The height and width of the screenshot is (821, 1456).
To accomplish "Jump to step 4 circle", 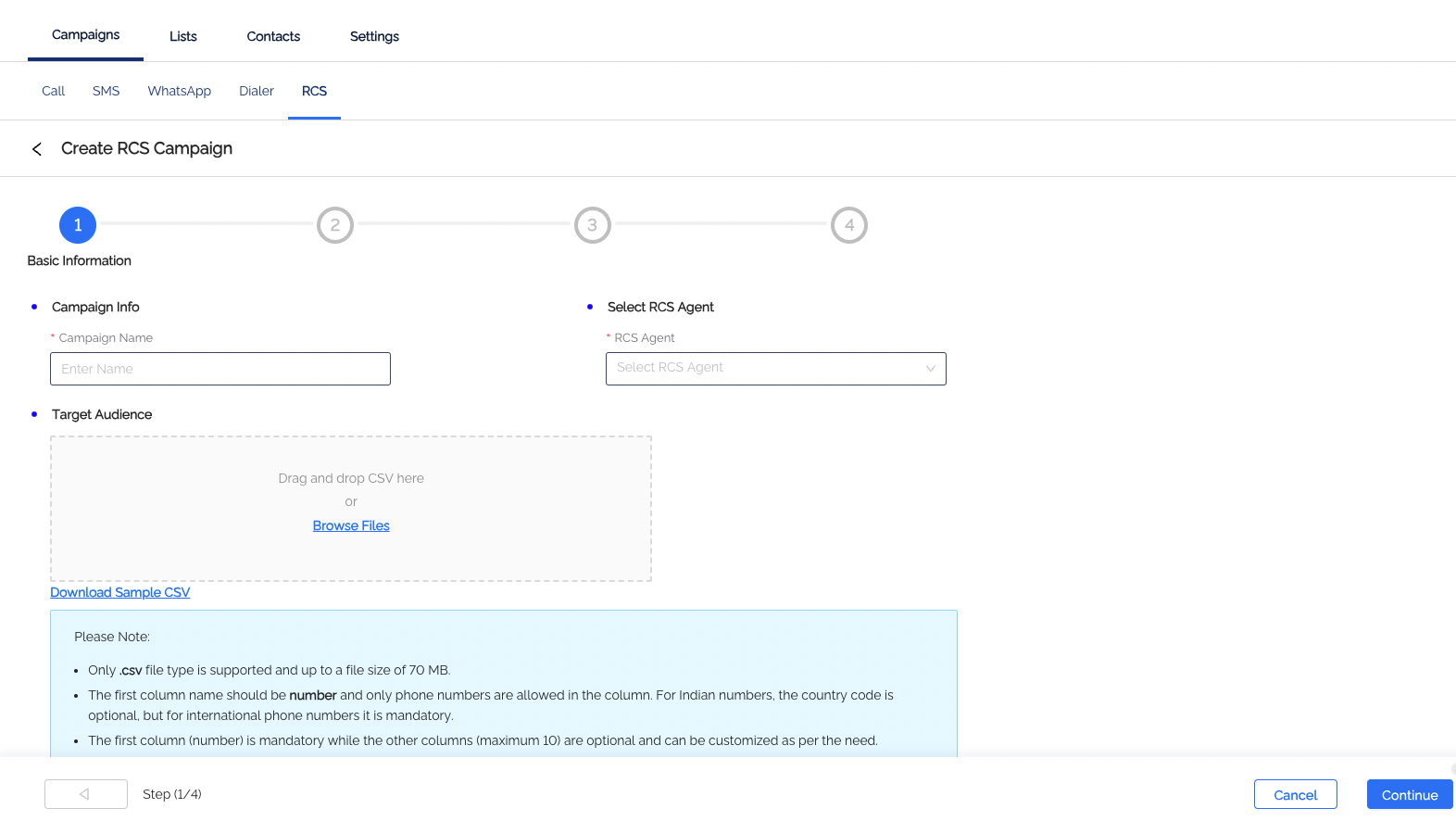I will (849, 225).
